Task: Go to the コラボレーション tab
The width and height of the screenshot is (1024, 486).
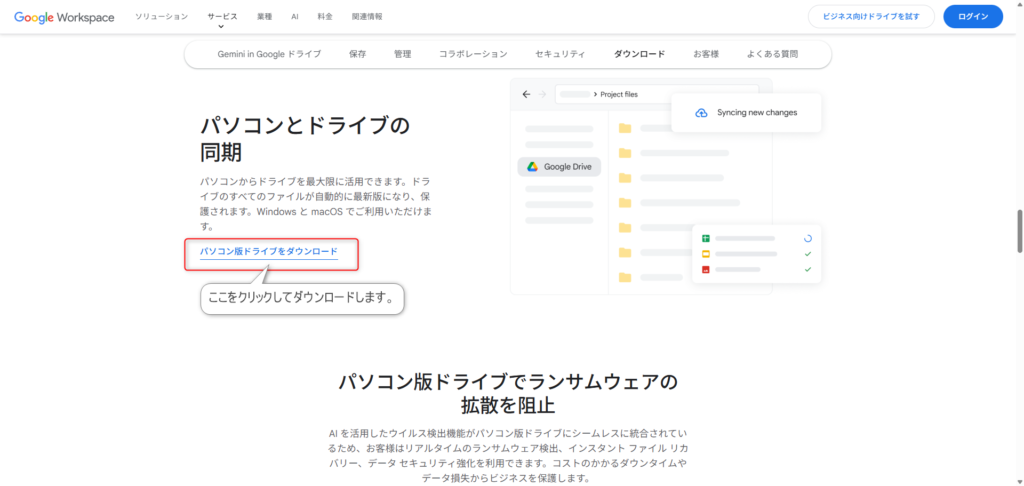Action: pos(473,54)
